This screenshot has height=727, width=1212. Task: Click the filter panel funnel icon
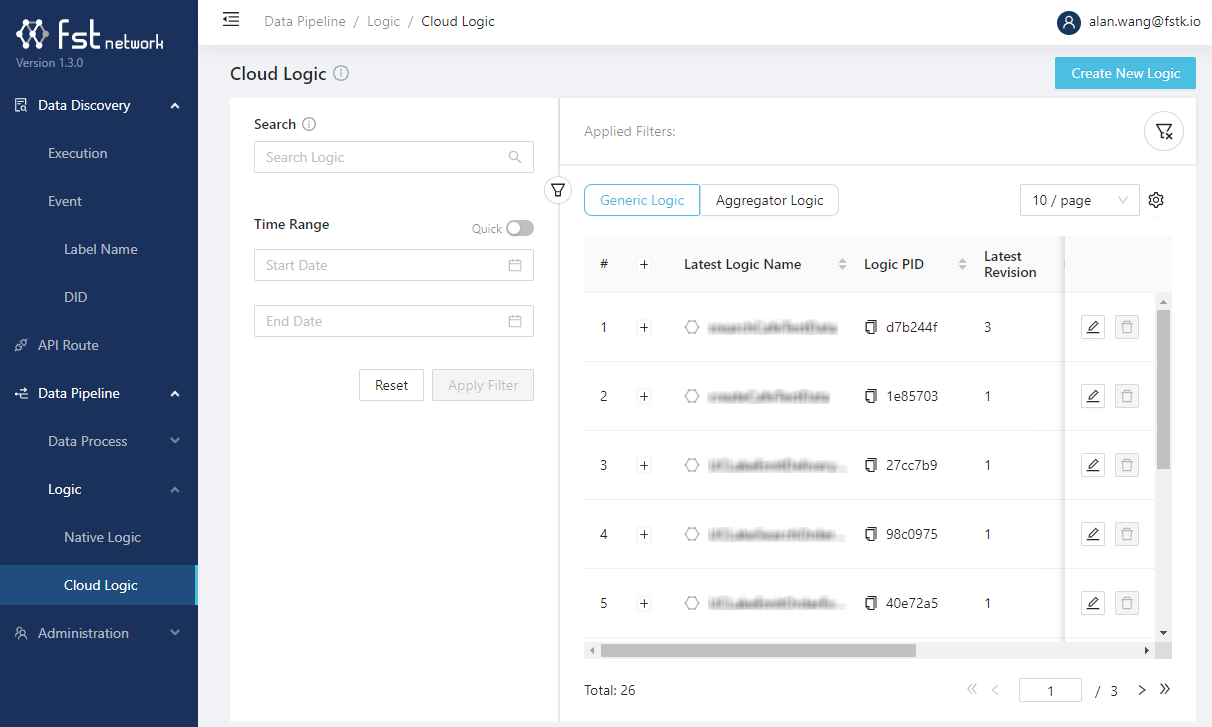[558, 189]
